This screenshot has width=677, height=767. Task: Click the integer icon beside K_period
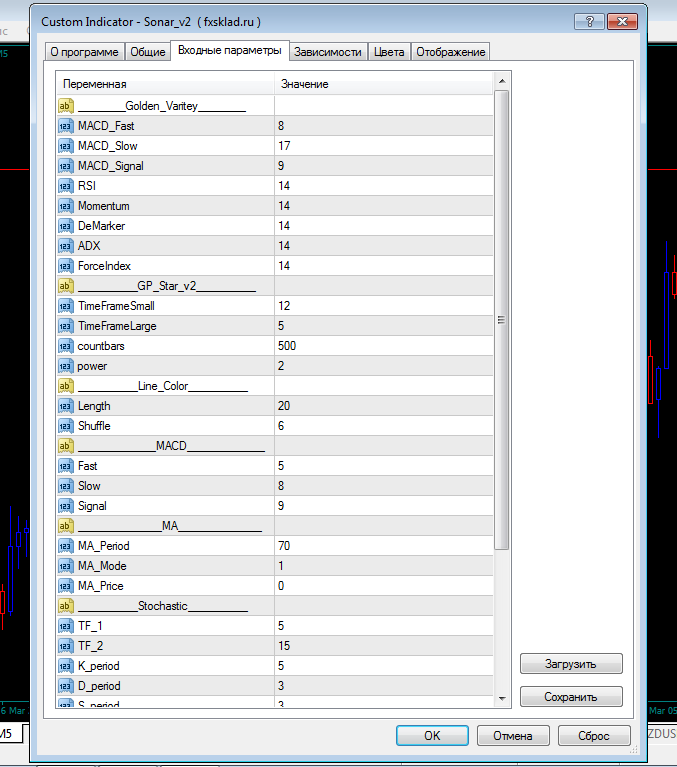(66, 666)
